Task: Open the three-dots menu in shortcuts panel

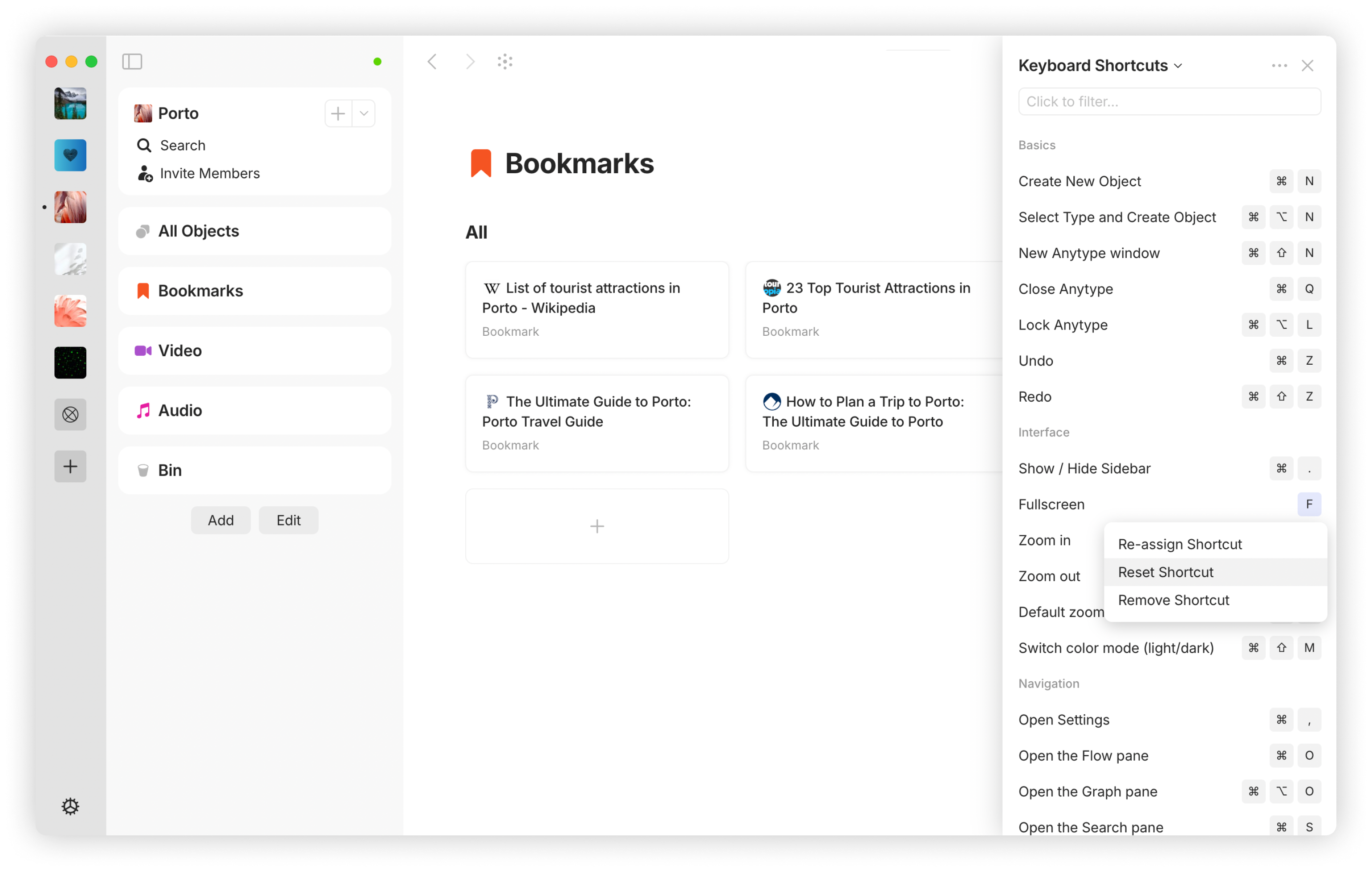Action: pos(1279,65)
